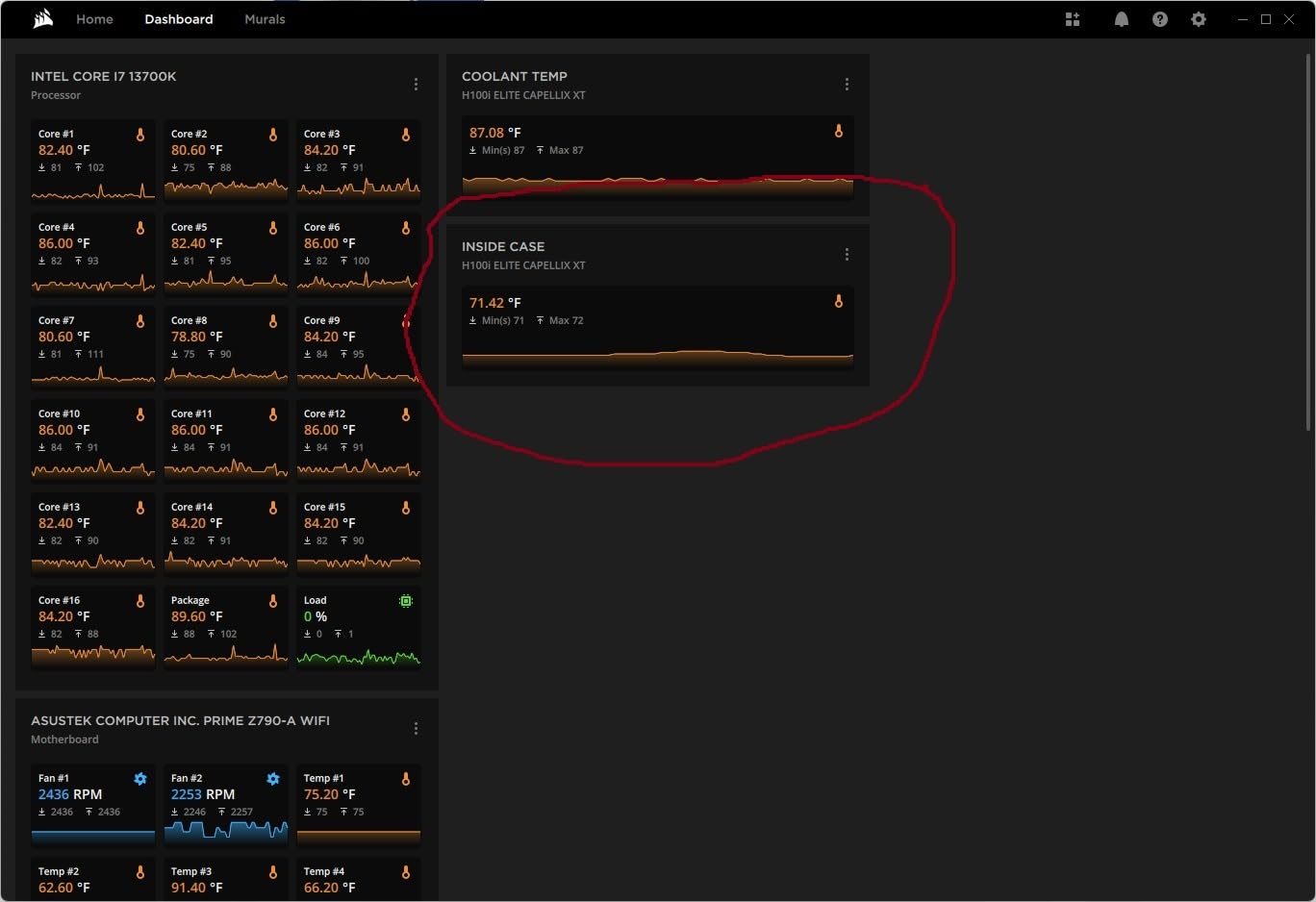This screenshot has width=1316, height=902.
Task: Open fan settings for Fan #2
Action: [x=273, y=779]
